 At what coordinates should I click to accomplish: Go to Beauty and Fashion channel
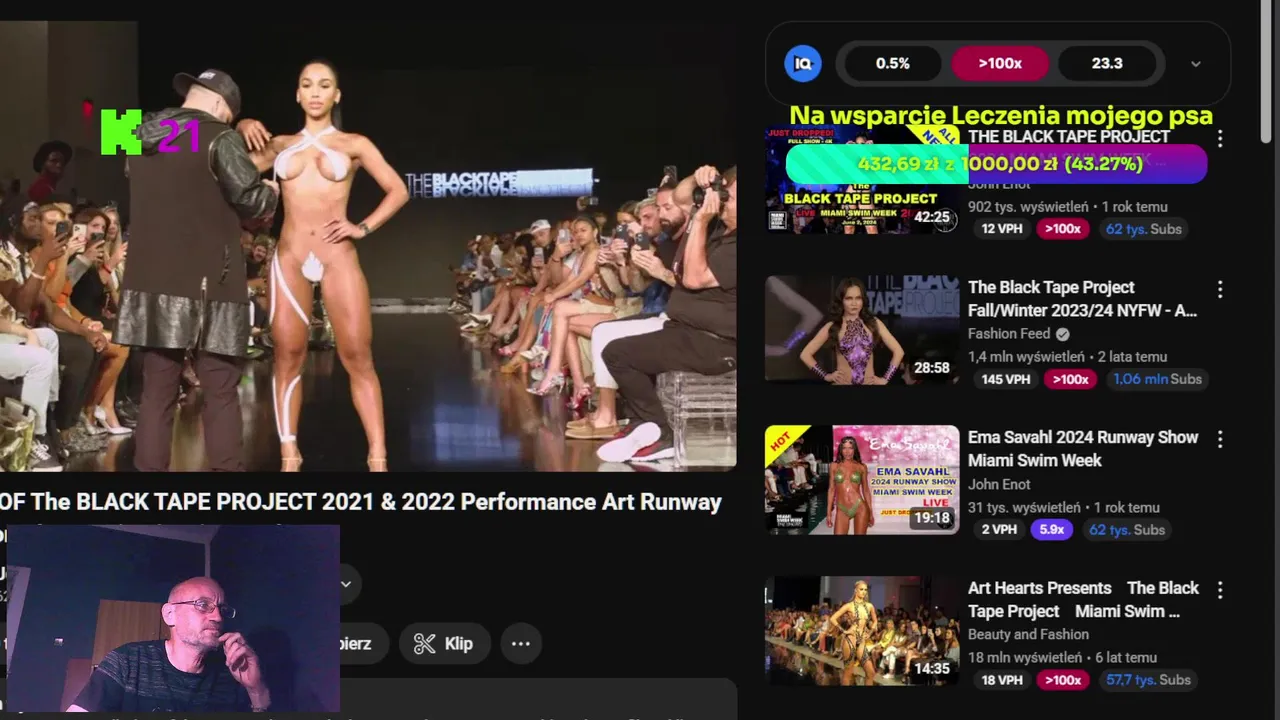pyautogui.click(x=1028, y=634)
